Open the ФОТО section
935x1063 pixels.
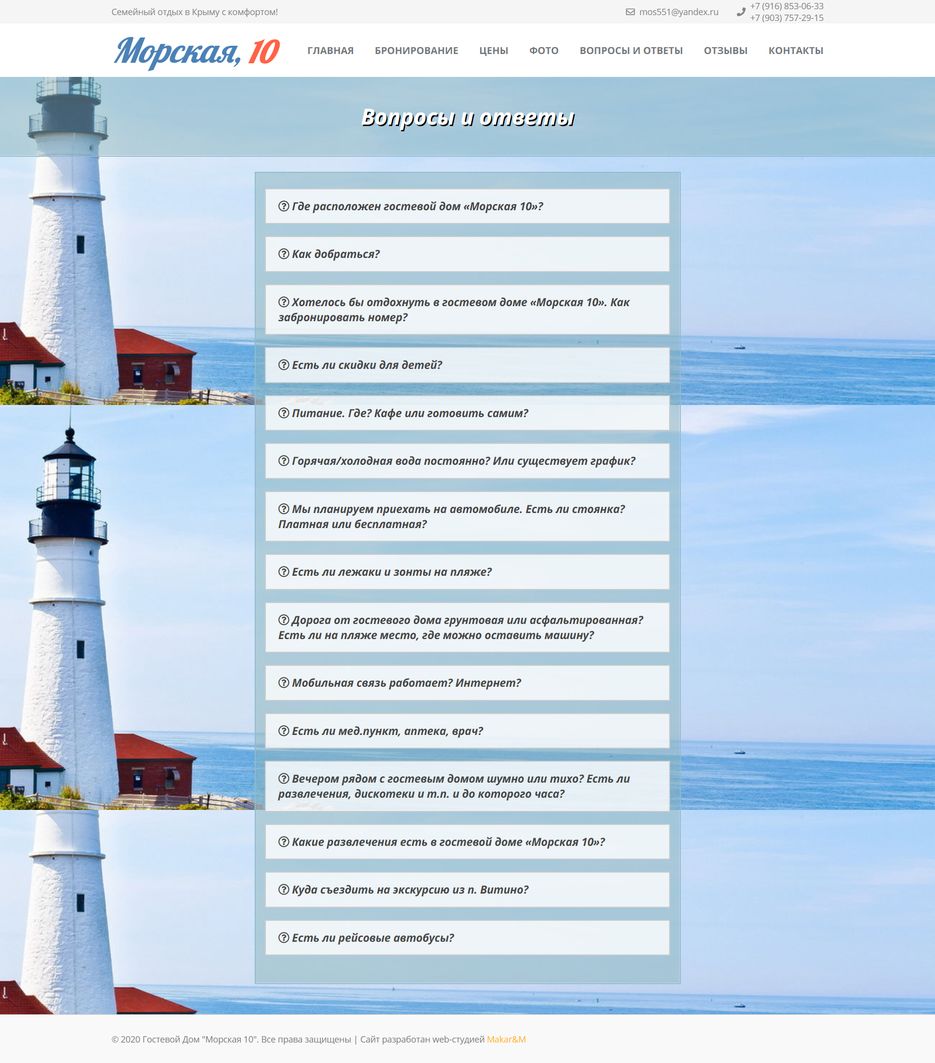pos(544,50)
